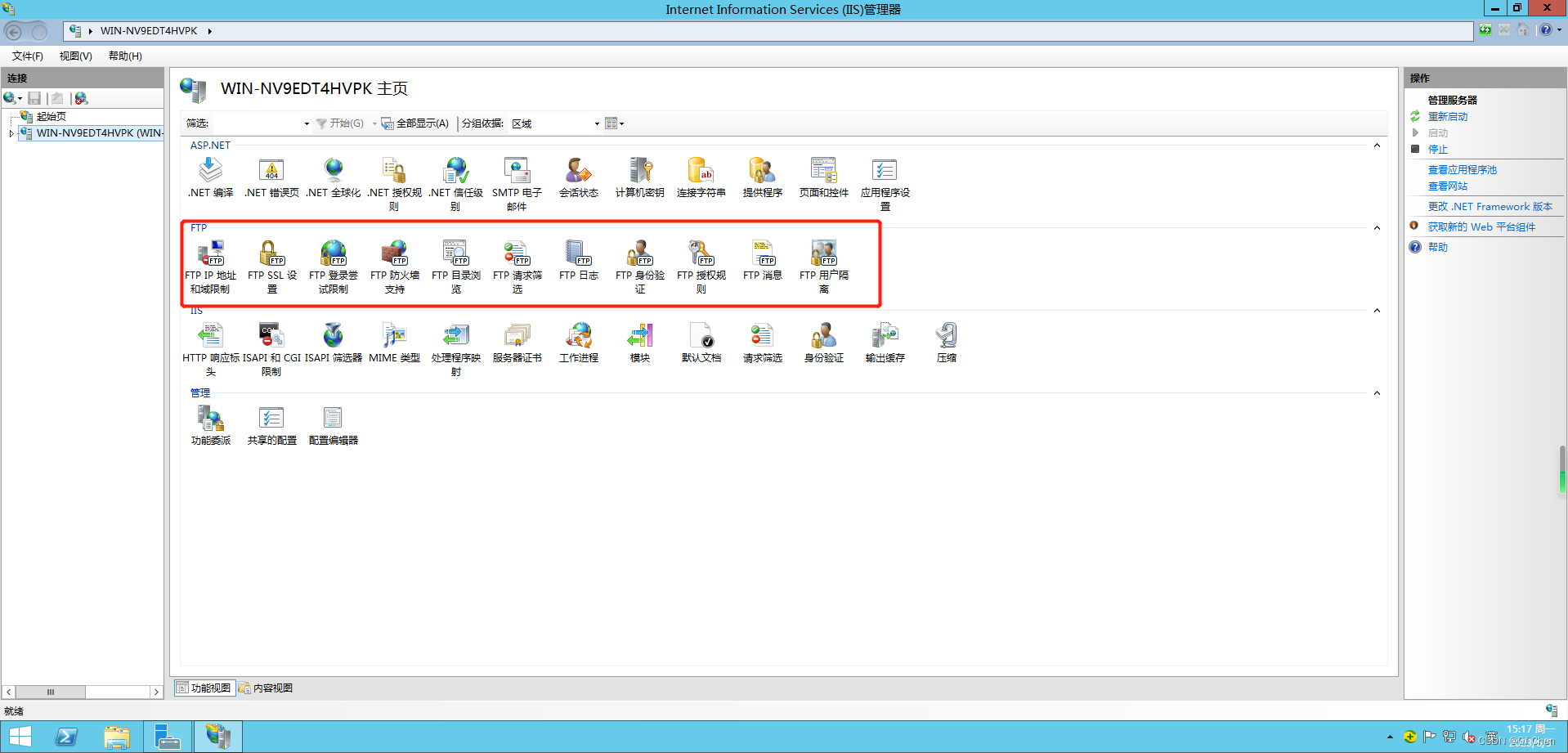1568x753 pixels.
Task: Open 模块 feature
Action: point(640,343)
